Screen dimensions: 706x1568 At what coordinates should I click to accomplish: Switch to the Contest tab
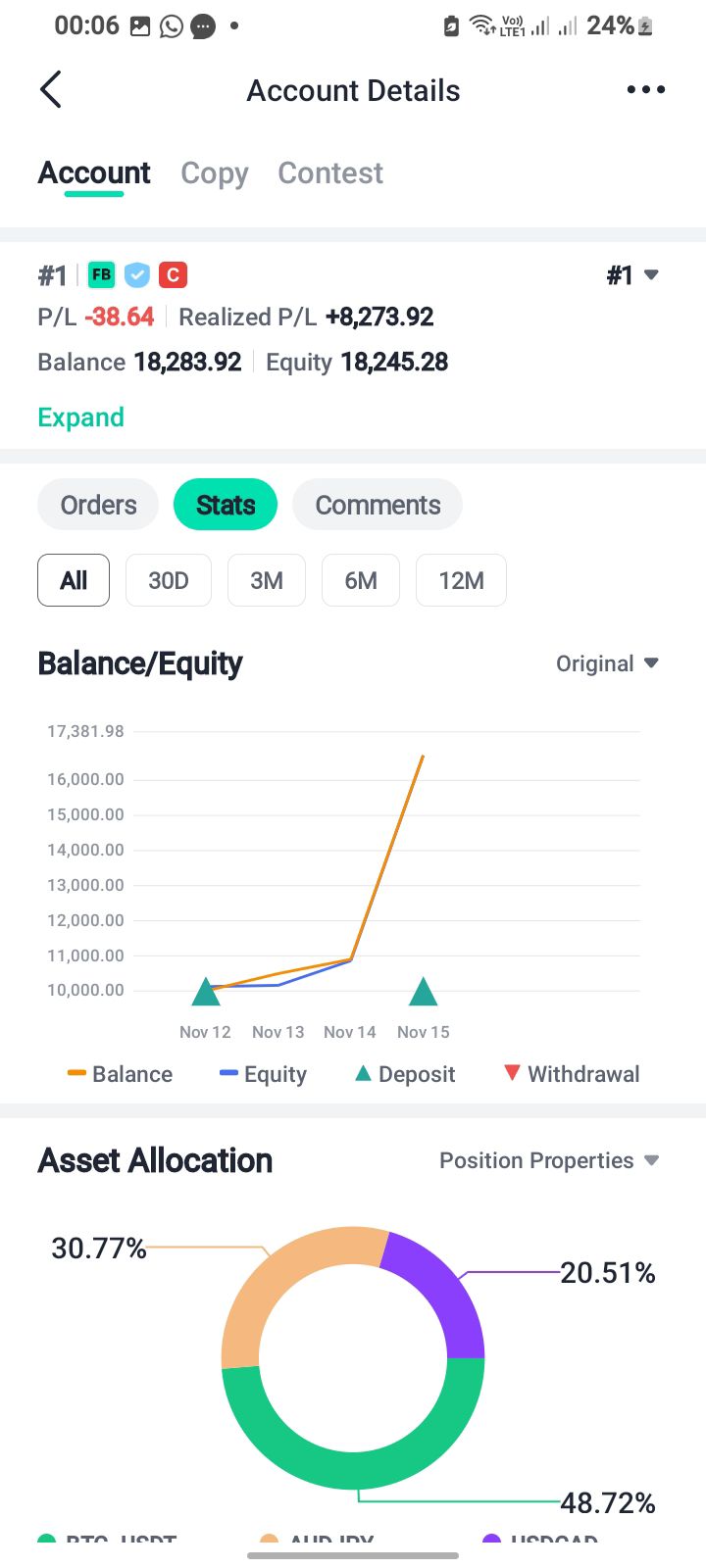(330, 173)
